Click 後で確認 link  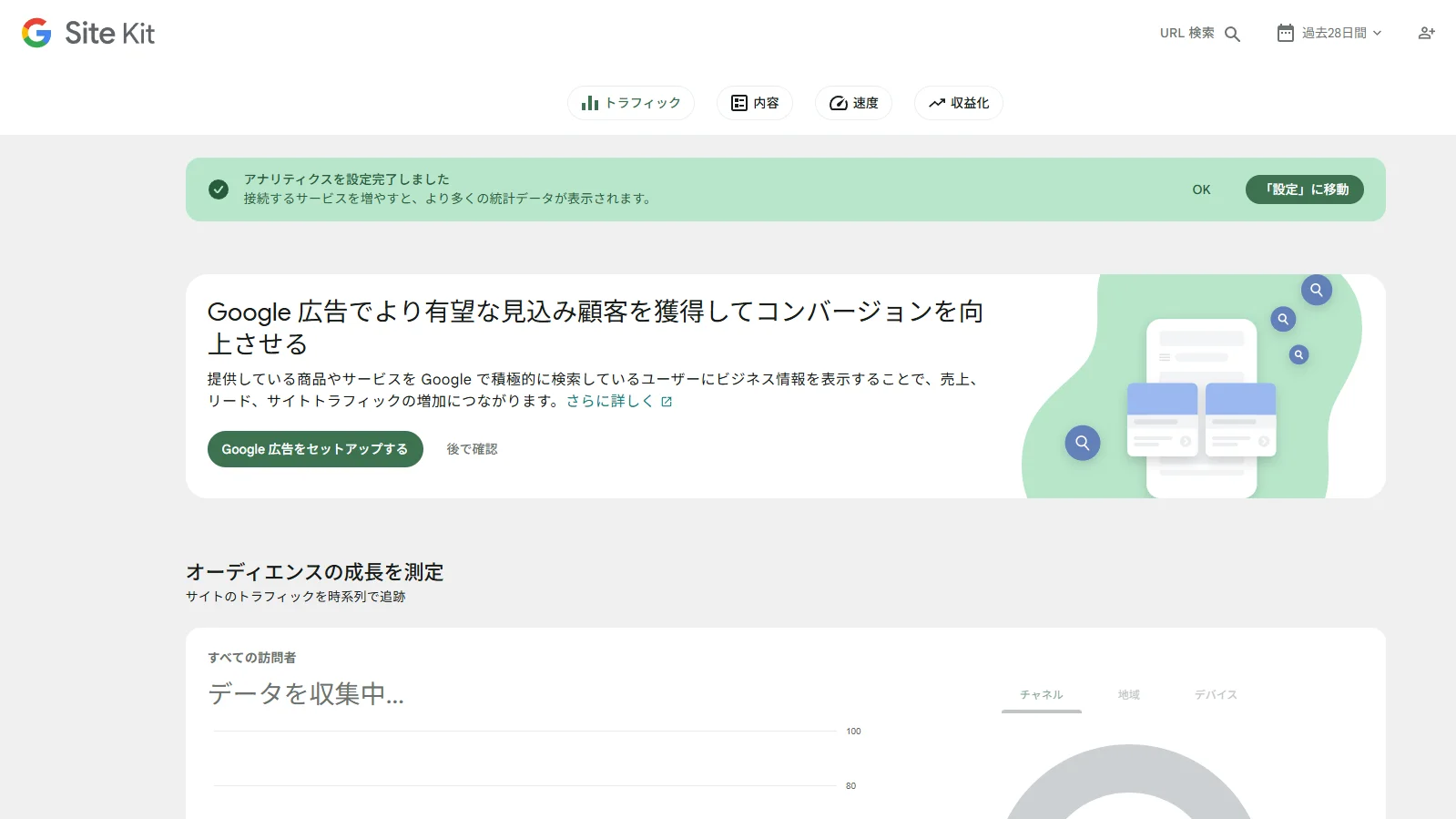(472, 449)
